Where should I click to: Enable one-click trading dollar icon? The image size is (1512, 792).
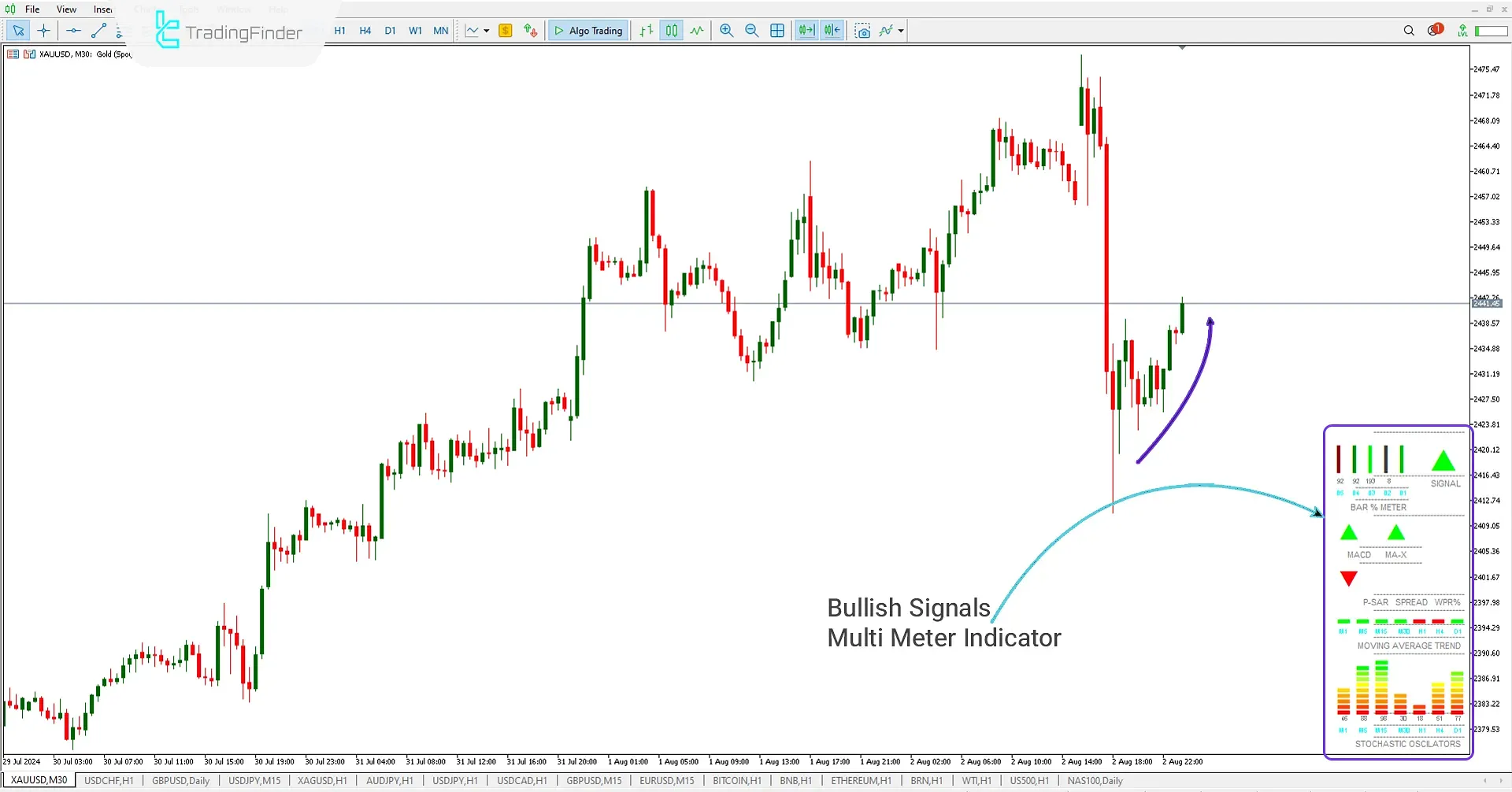pyautogui.click(x=505, y=31)
